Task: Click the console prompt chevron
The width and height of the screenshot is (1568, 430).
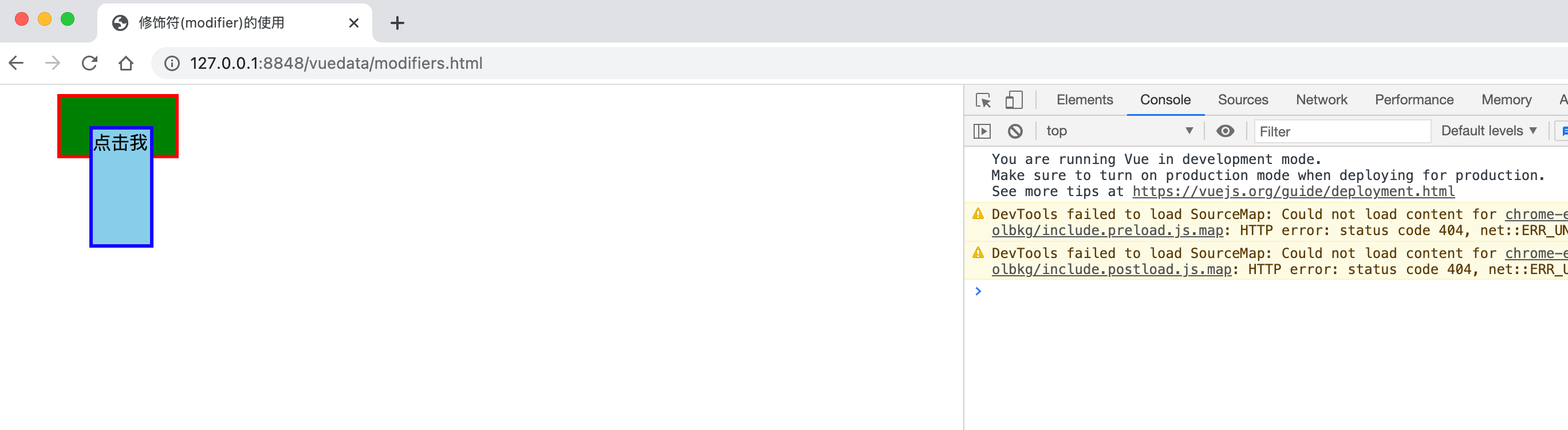Action: [978, 291]
